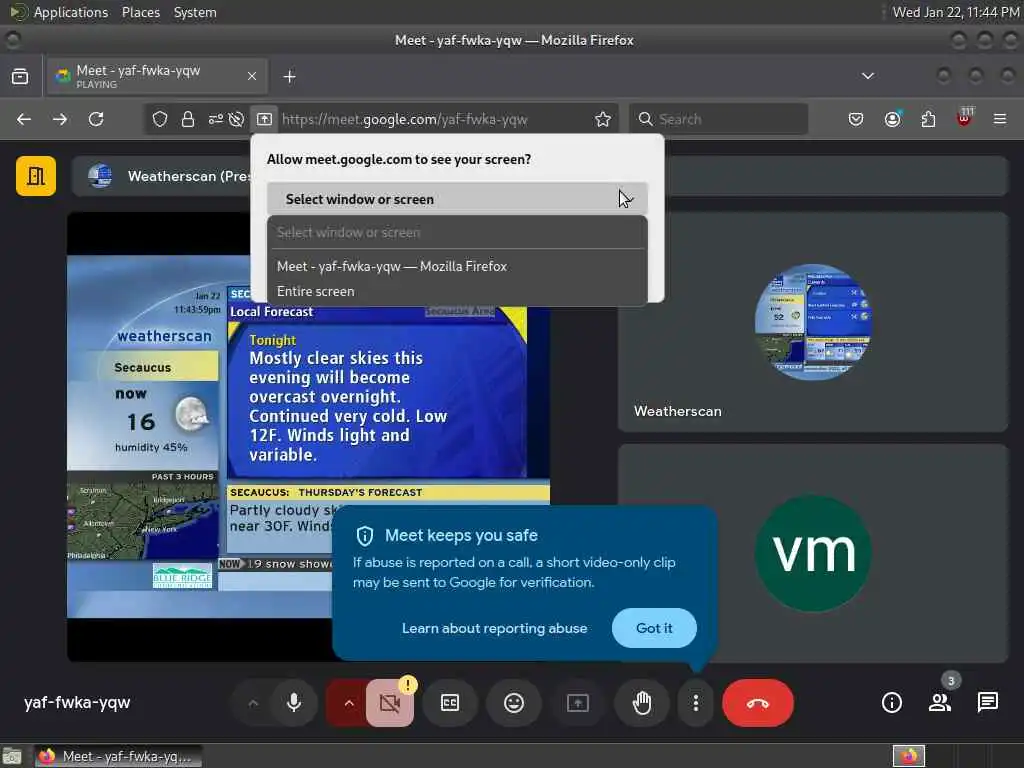Click the yellow companion mode icon

36,176
